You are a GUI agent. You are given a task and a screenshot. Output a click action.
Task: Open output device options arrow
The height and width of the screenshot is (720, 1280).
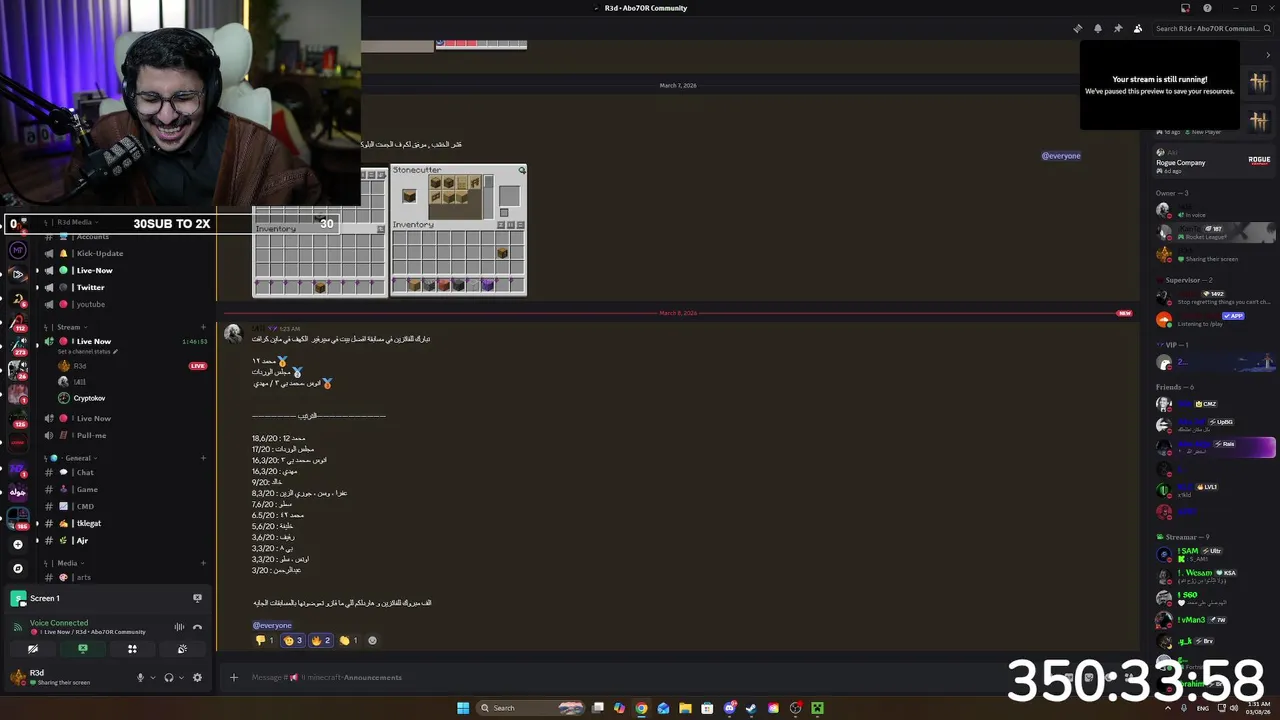(181, 677)
